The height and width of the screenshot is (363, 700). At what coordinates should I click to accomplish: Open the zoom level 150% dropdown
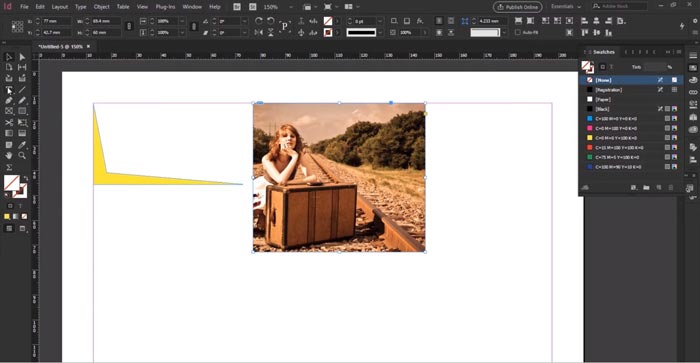291,7
